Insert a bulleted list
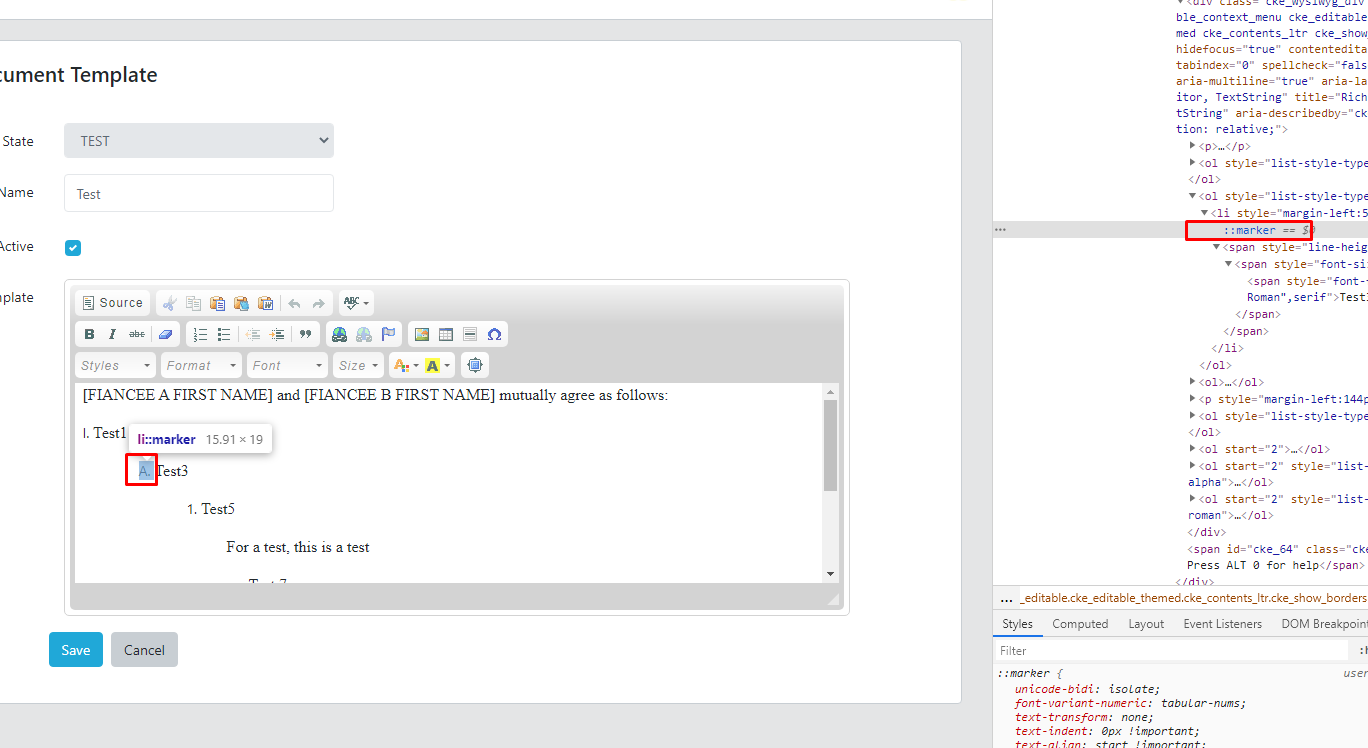The image size is (1368, 748). (224, 334)
